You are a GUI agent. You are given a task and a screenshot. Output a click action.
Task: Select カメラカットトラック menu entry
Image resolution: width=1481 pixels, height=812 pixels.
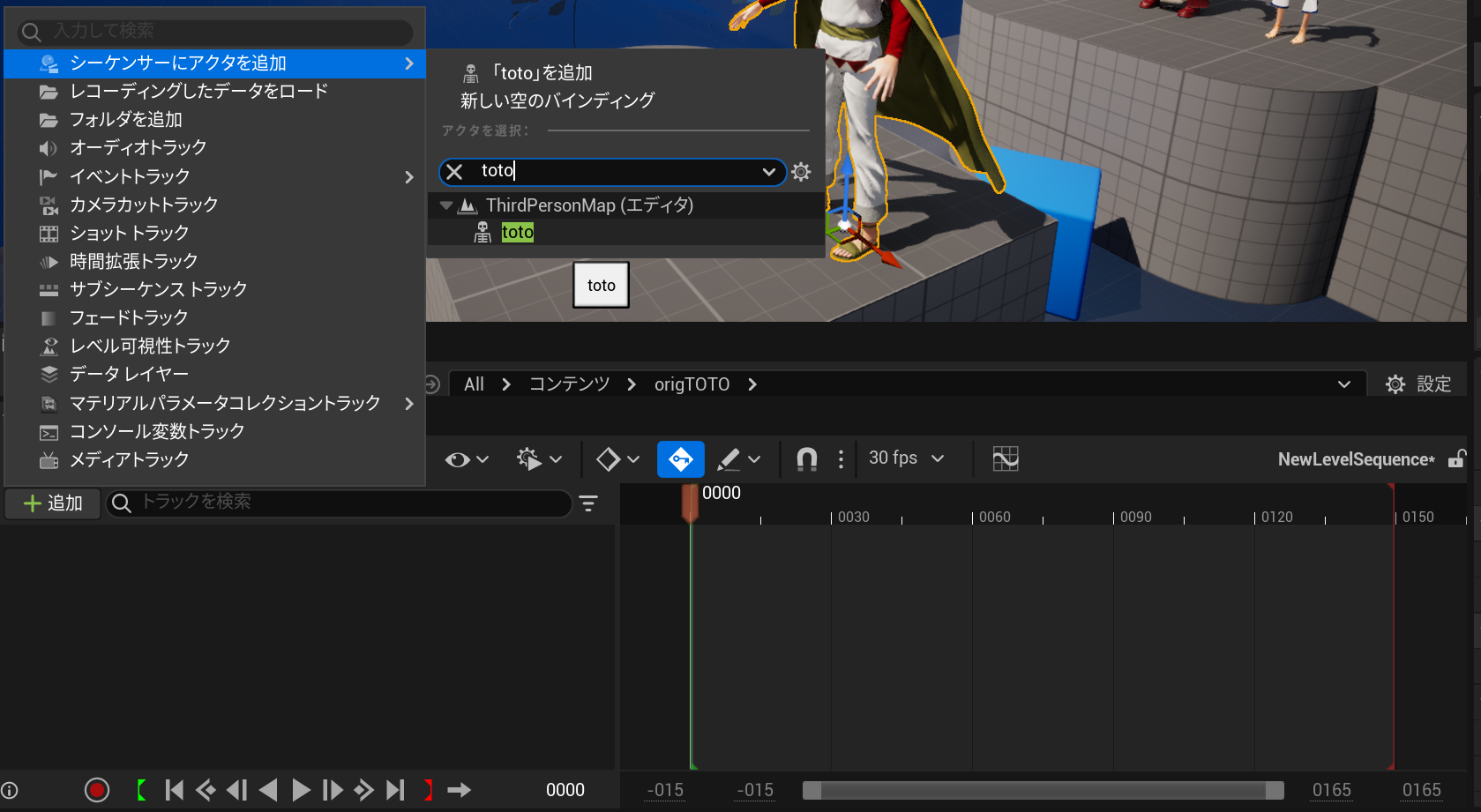144,205
